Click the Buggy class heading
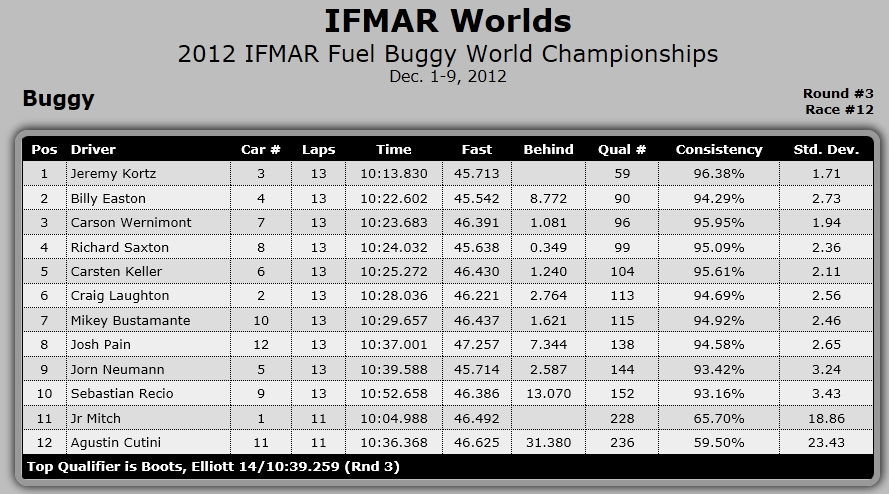Viewport: 889px width, 494px height. point(58,99)
